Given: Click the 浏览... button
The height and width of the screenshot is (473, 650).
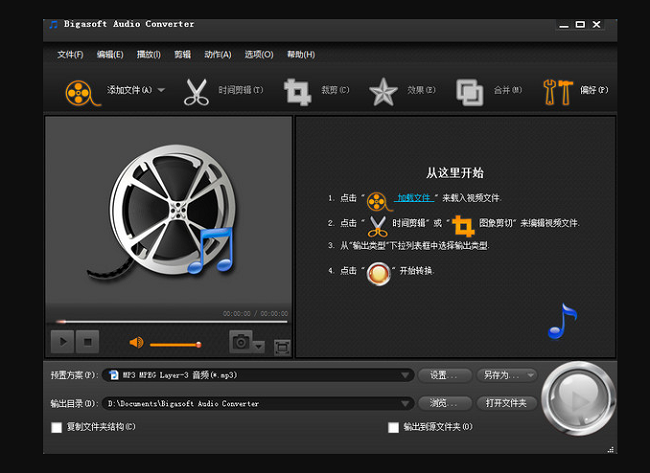Looking at the screenshot, I should click(445, 403).
